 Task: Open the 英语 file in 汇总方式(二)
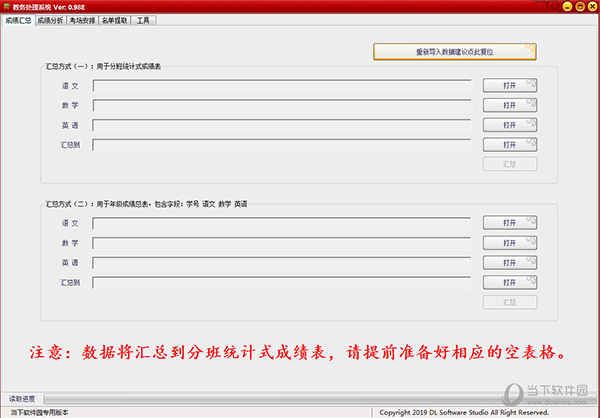pos(510,263)
